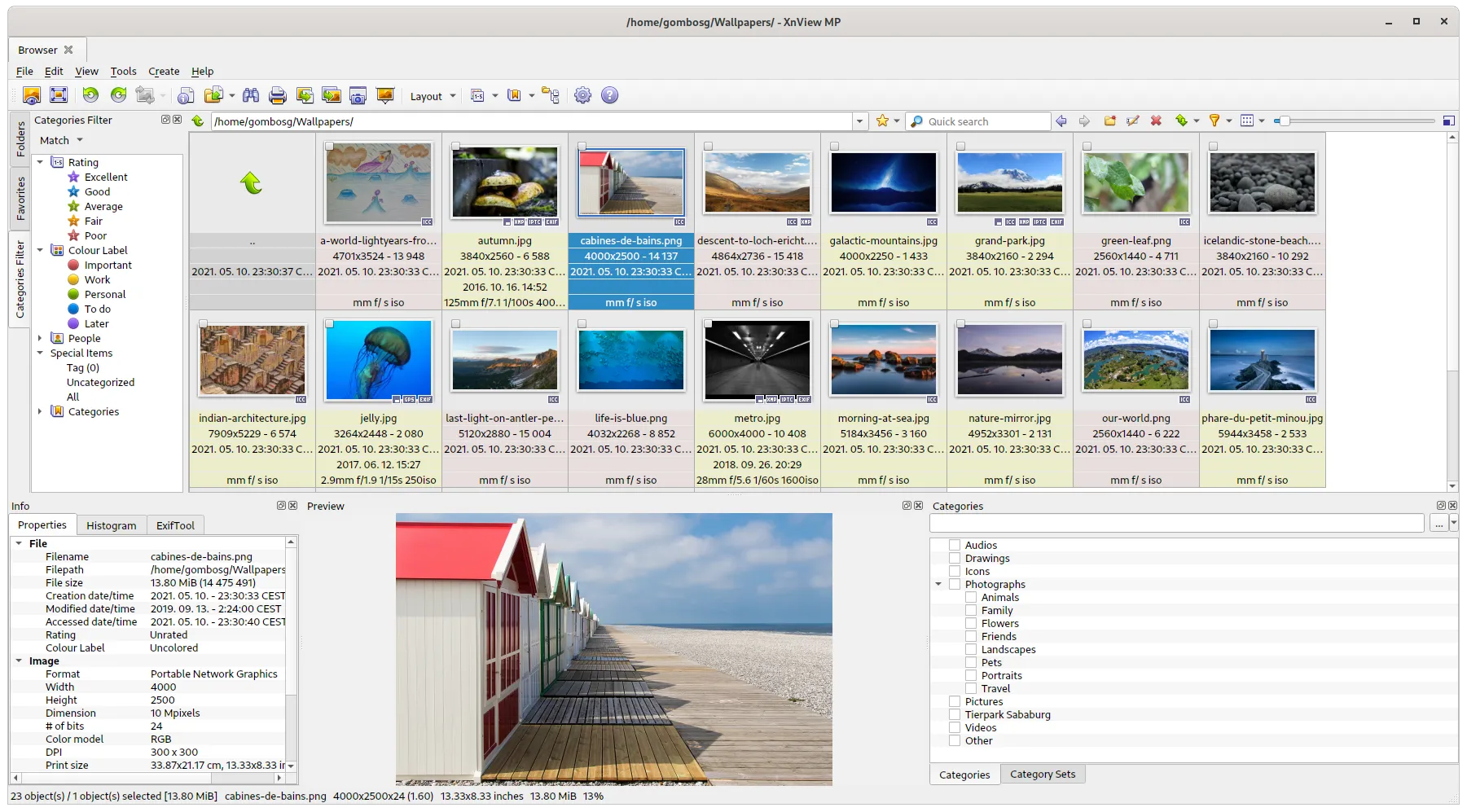The width and height of the screenshot is (1467, 812).
Task: Expand the People tree node
Action: [x=40, y=338]
